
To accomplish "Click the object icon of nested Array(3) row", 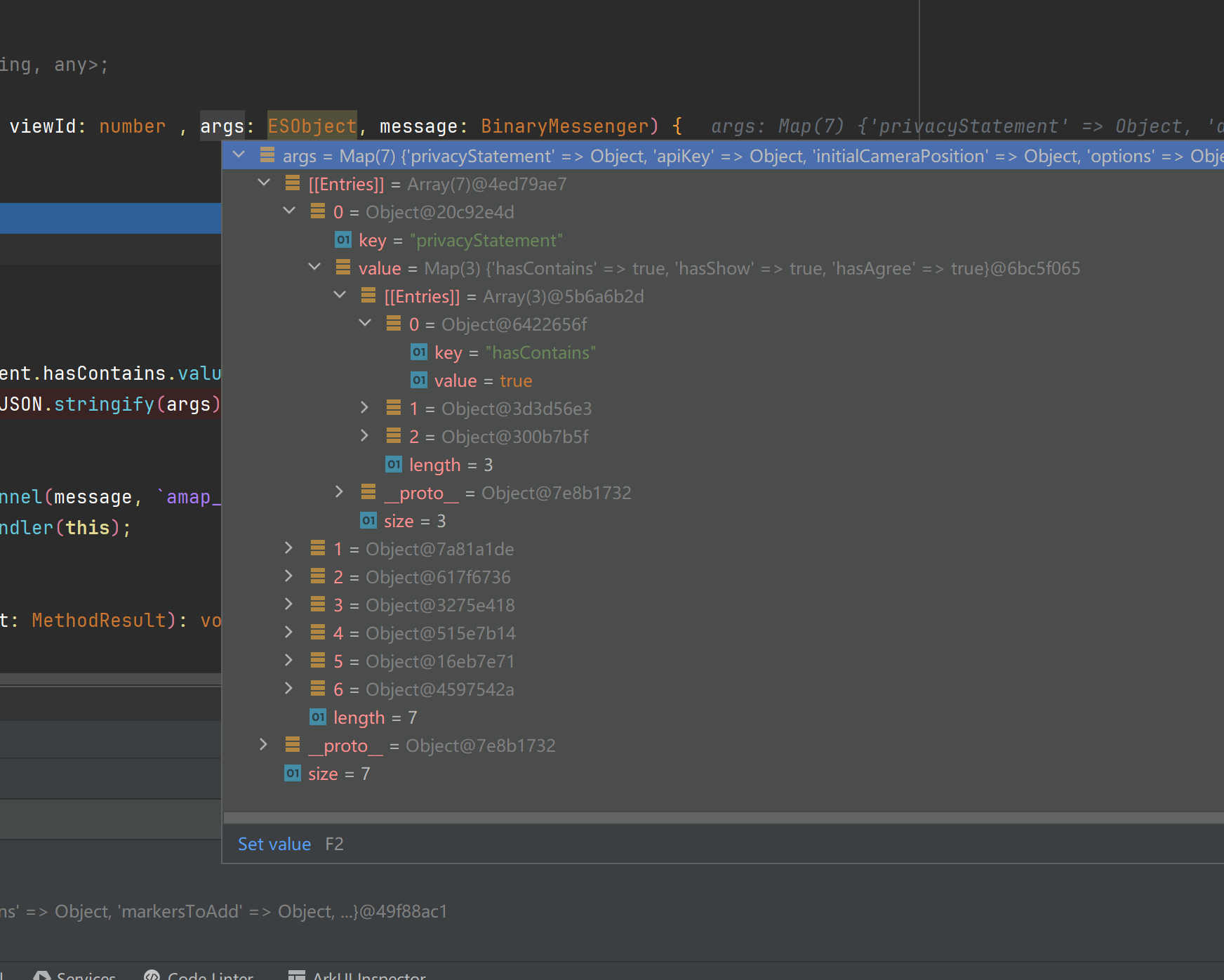I will click(x=368, y=295).
